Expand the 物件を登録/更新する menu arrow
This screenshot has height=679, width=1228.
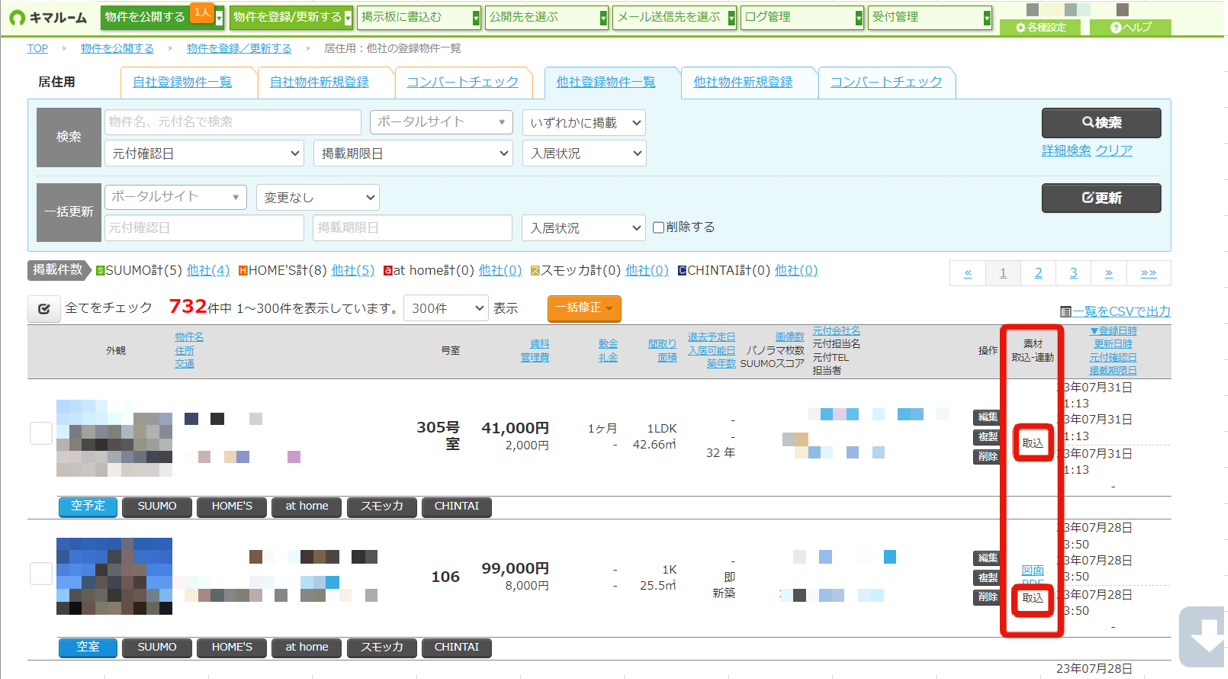click(348, 18)
